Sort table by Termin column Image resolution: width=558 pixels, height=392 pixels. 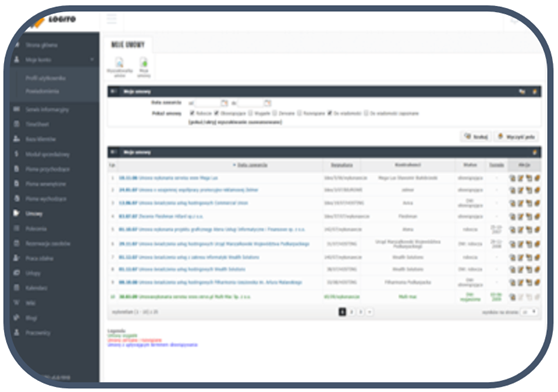click(x=496, y=165)
